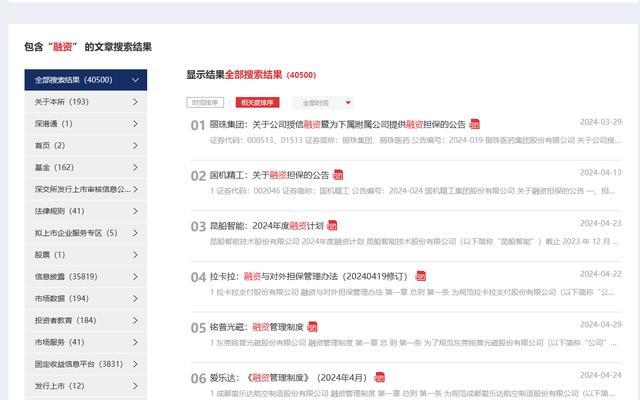Screen dimensions: 640x400
Task: Click the 包含“融资”的文章搜索结果 title
Action: (x=88, y=47)
